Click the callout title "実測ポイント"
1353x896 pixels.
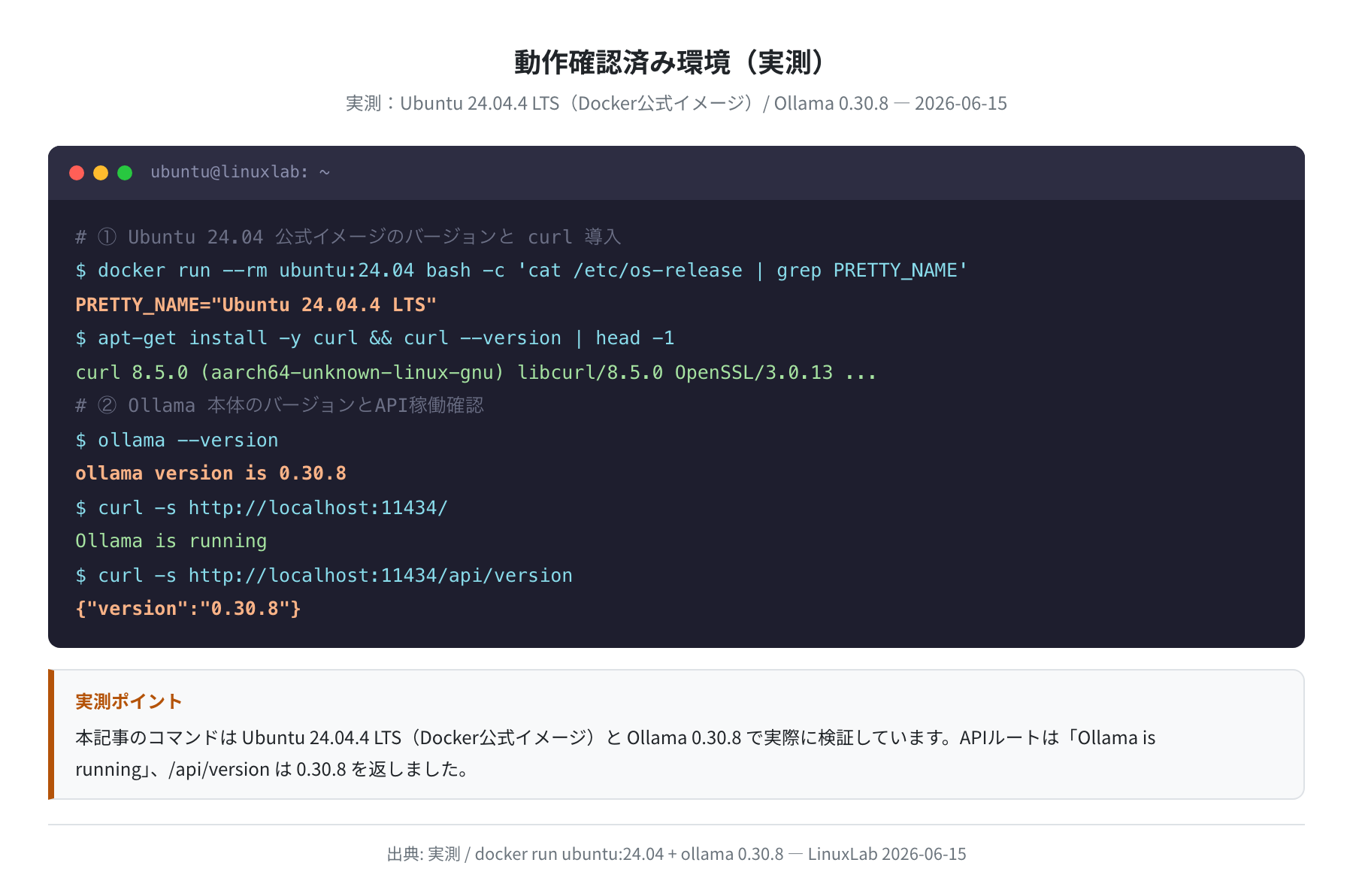[129, 701]
